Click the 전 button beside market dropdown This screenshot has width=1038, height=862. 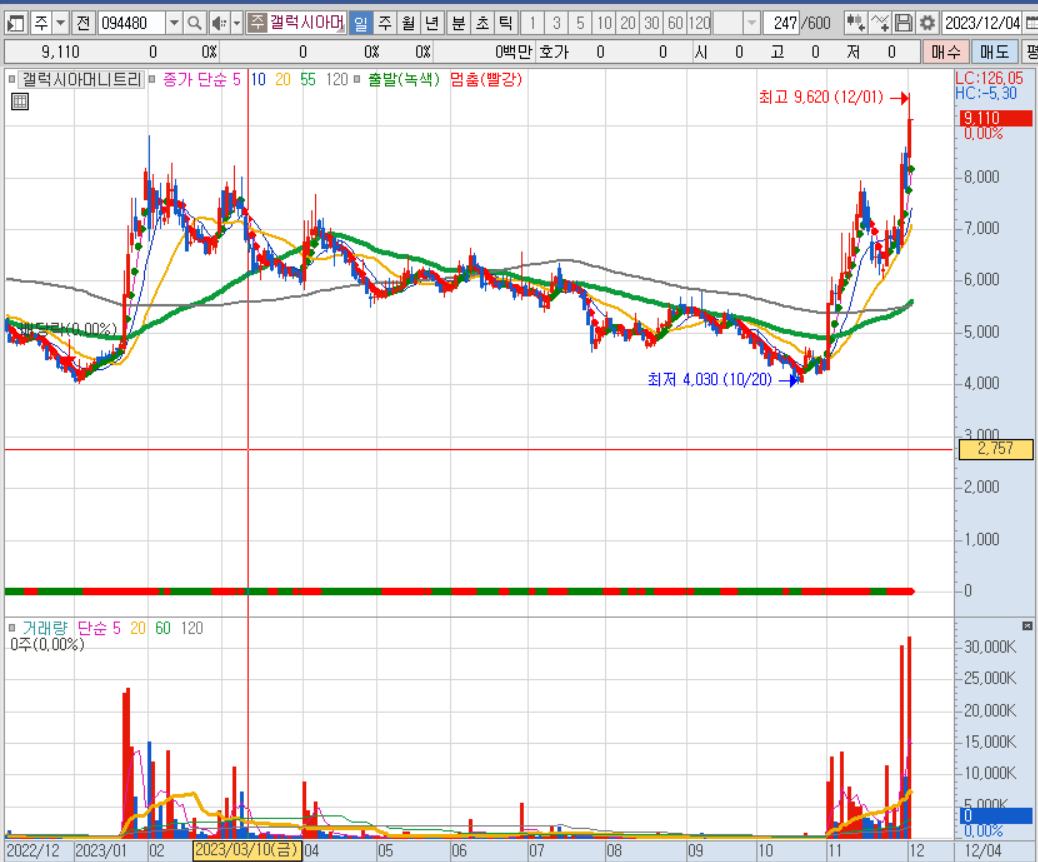pyautogui.click(x=83, y=23)
